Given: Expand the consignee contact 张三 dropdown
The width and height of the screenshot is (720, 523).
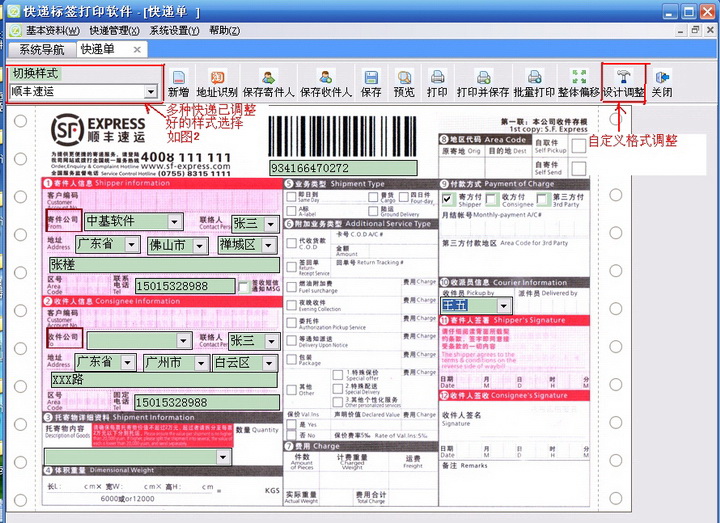Looking at the screenshot, I should coord(271,341).
